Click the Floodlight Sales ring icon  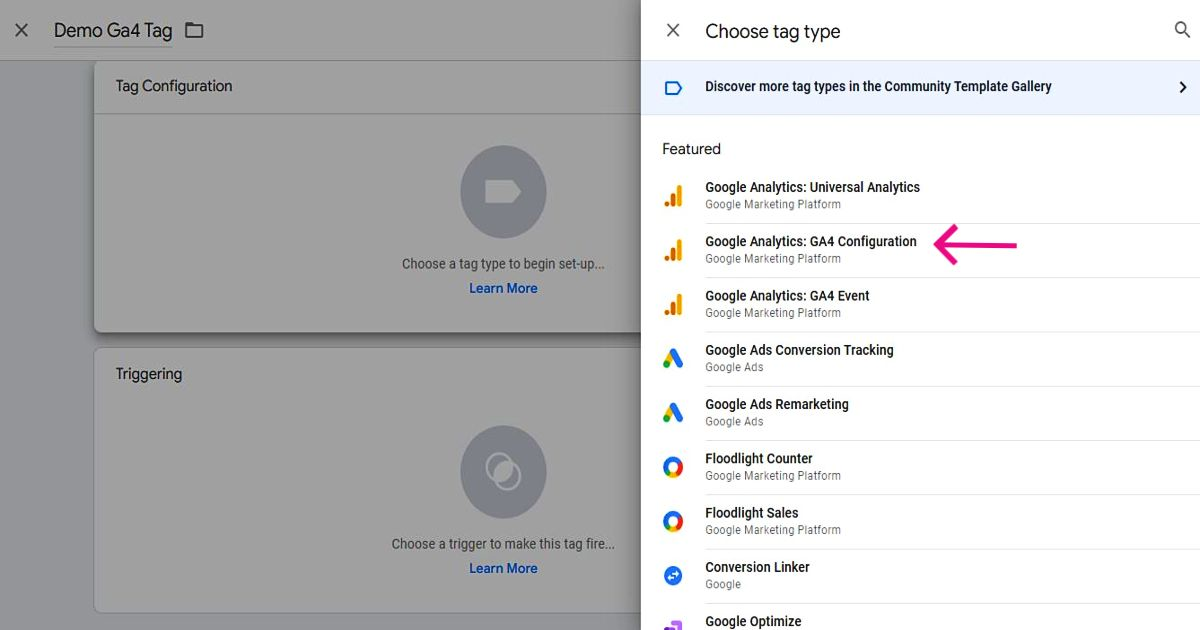673,521
